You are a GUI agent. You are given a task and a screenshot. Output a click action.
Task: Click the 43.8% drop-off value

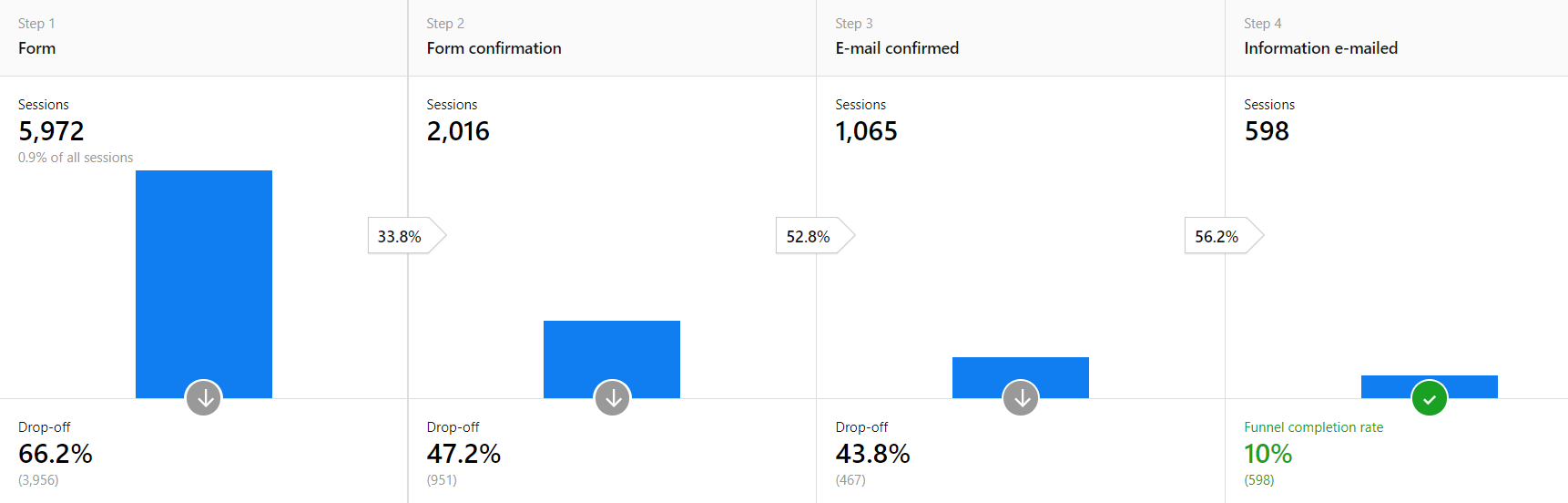pyautogui.click(x=872, y=454)
